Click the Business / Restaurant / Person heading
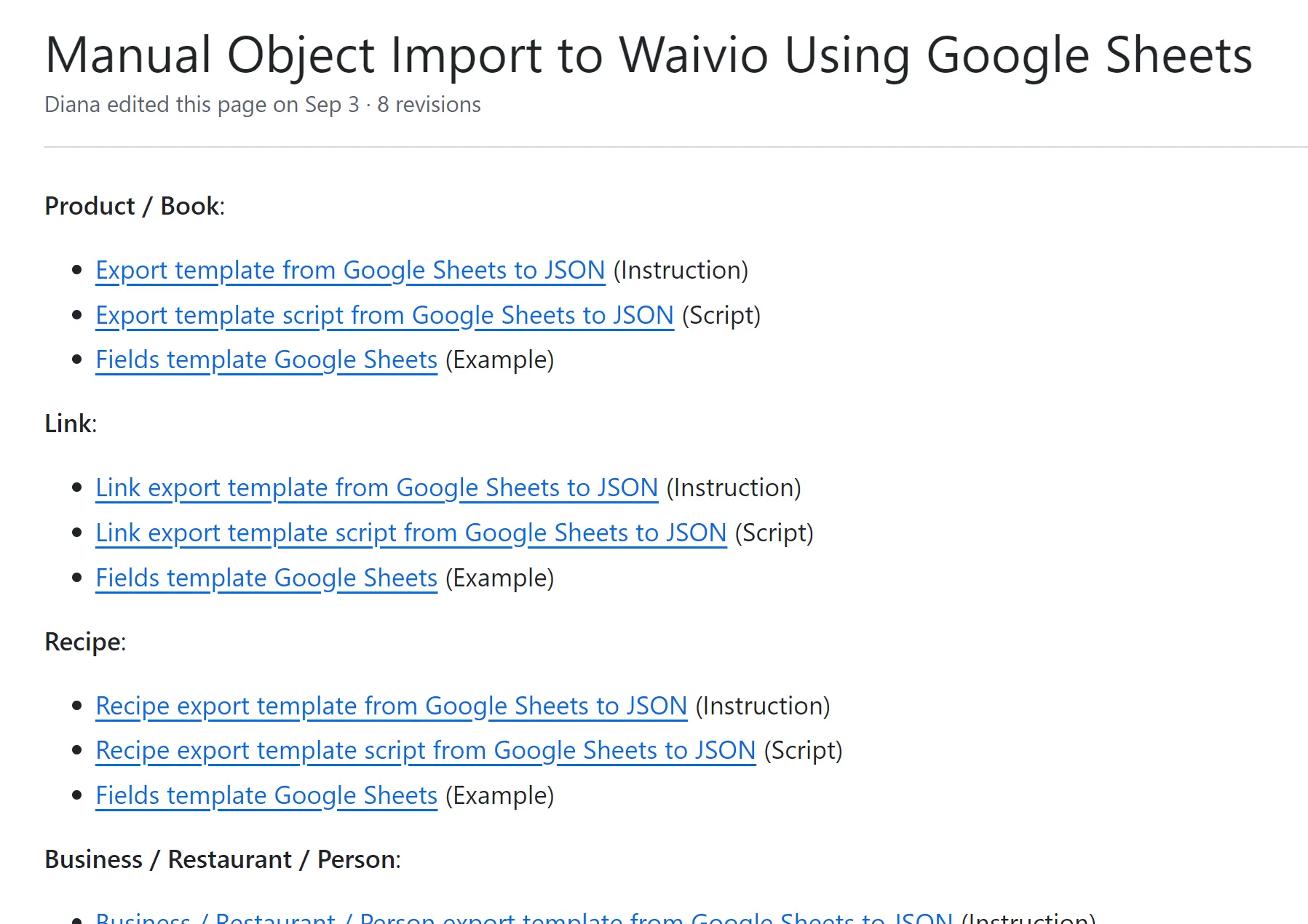The height and width of the screenshot is (924, 1308). point(223,859)
